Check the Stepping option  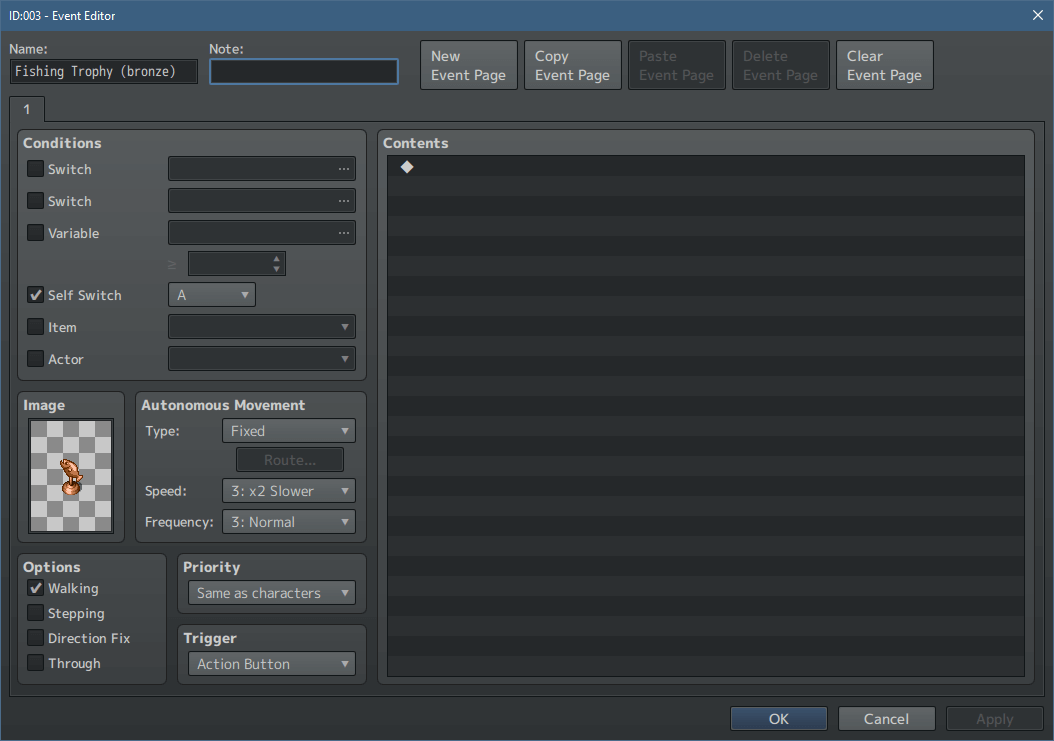coord(35,613)
